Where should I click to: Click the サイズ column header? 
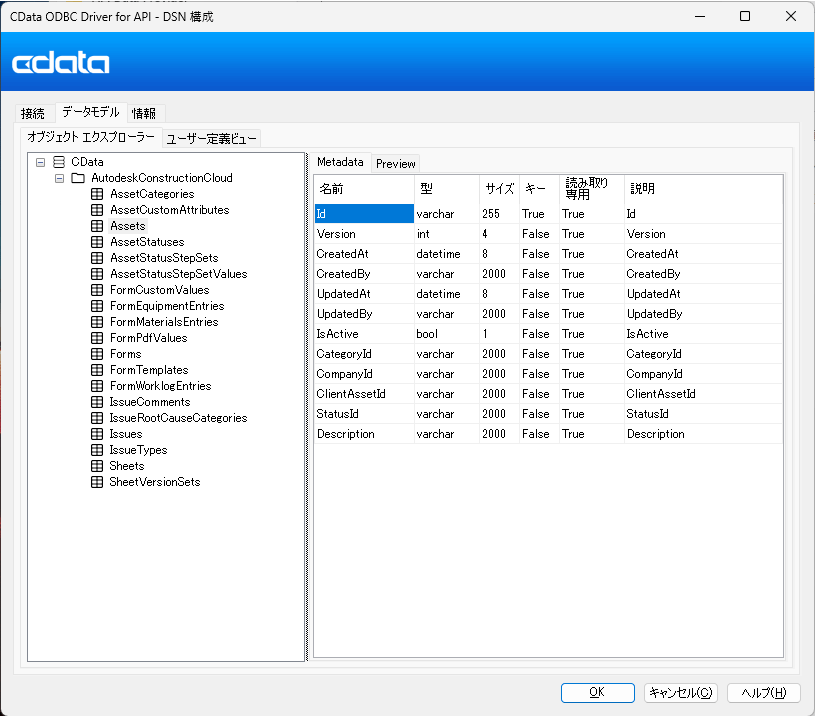point(499,189)
